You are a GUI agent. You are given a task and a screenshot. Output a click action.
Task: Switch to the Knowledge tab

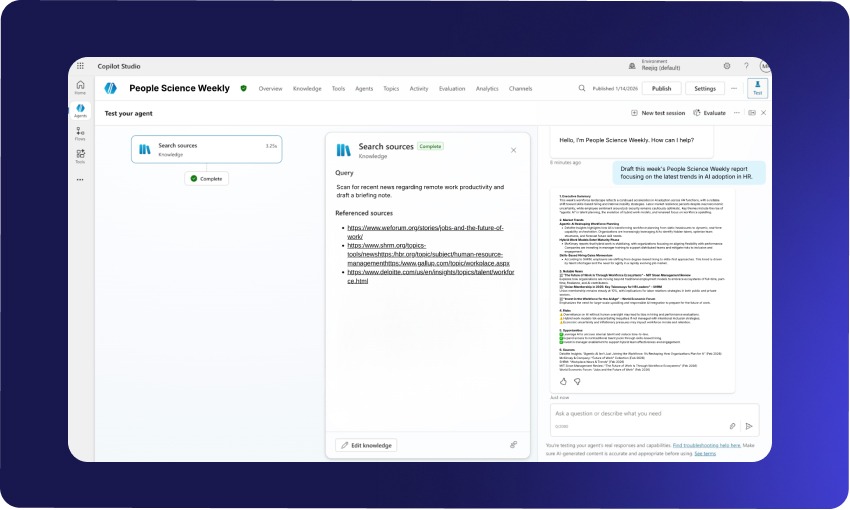click(309, 89)
